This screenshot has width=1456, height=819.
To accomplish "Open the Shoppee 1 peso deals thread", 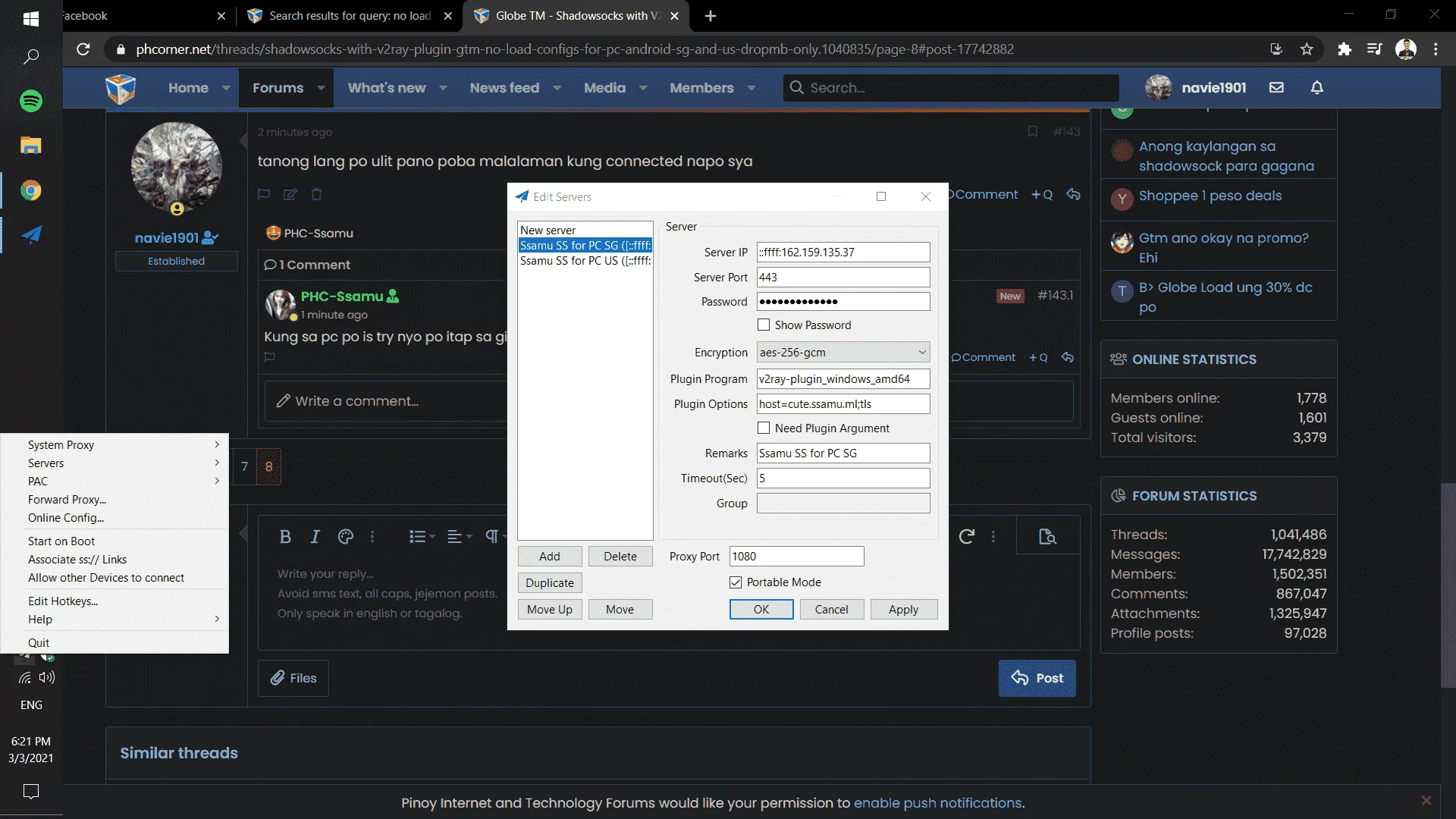I will click(1210, 196).
